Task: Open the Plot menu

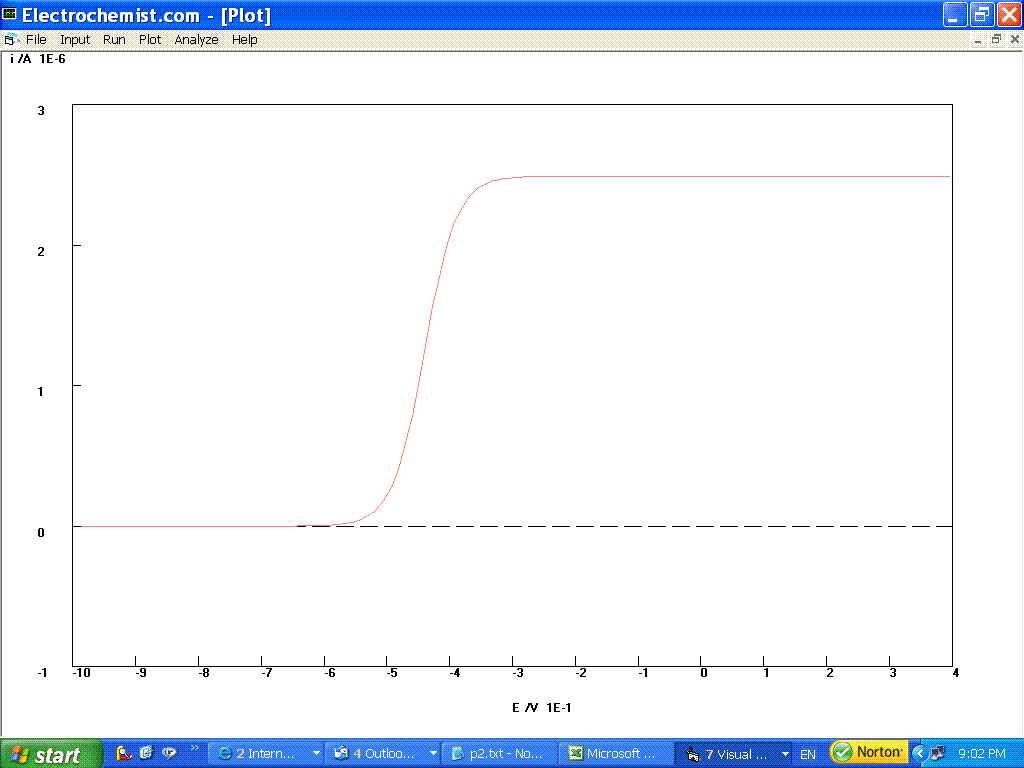Action: tap(150, 40)
